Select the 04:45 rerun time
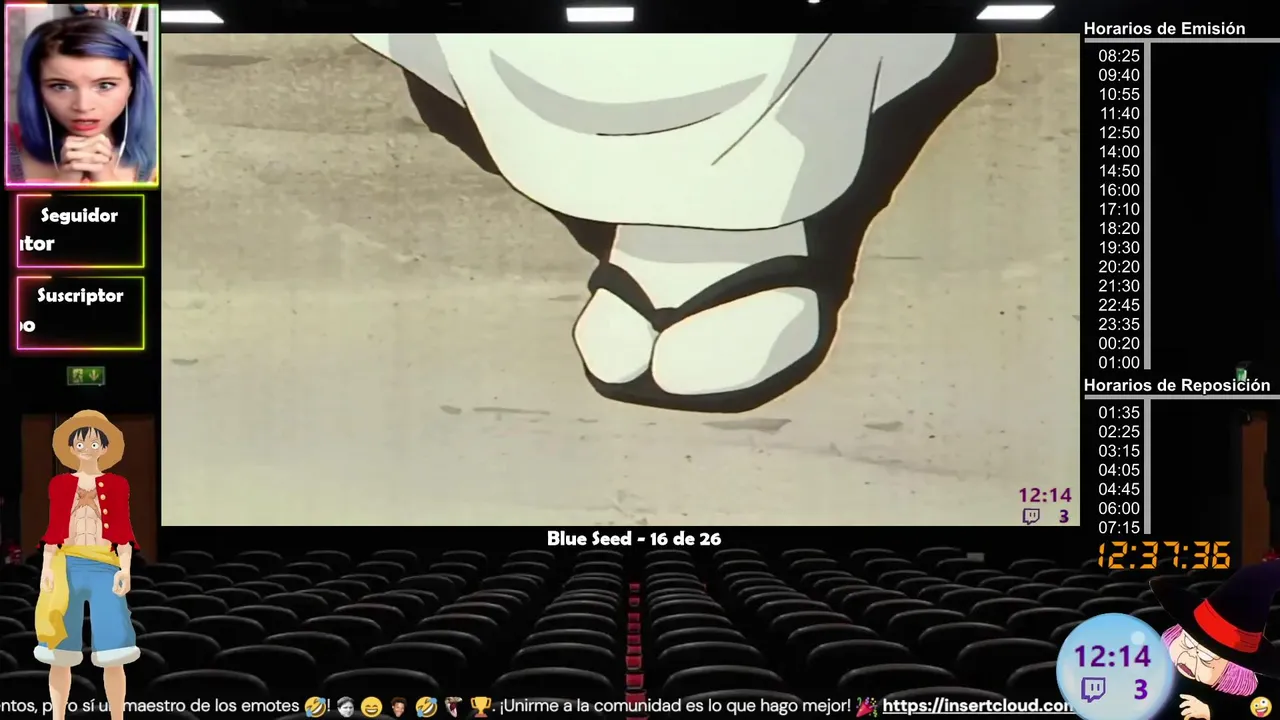This screenshot has height=720, width=1280. point(1119,489)
